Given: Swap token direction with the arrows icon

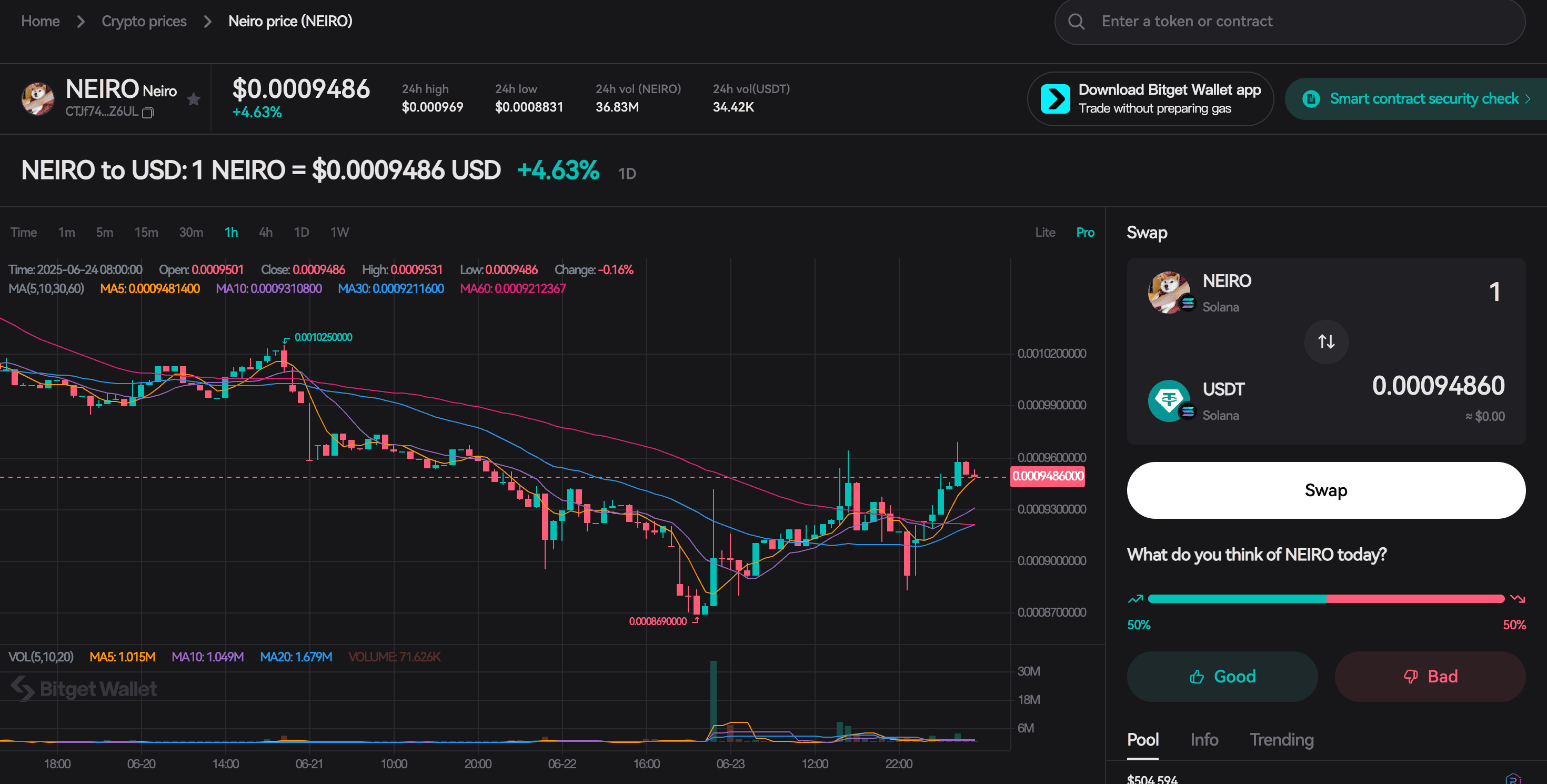Looking at the screenshot, I should click(x=1326, y=341).
